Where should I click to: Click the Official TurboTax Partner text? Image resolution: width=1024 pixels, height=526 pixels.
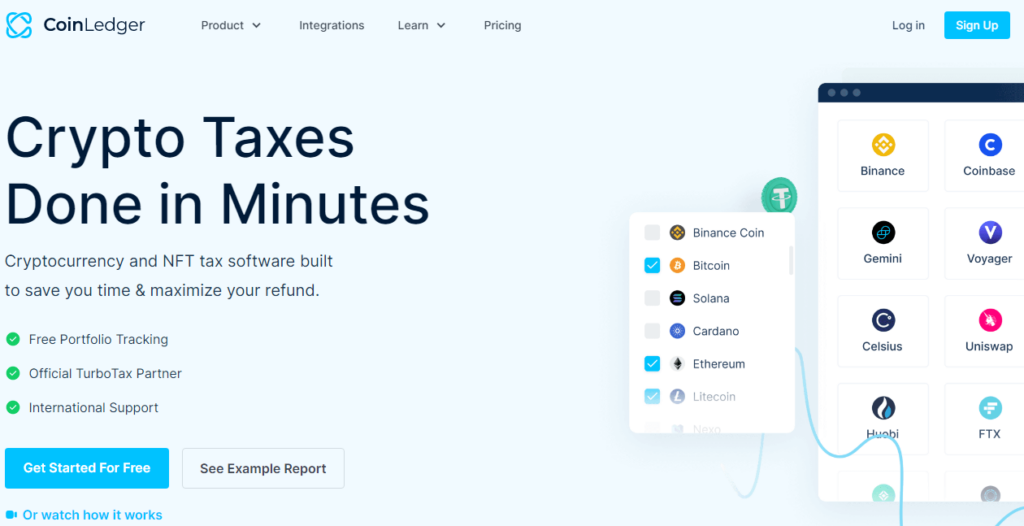tap(105, 373)
